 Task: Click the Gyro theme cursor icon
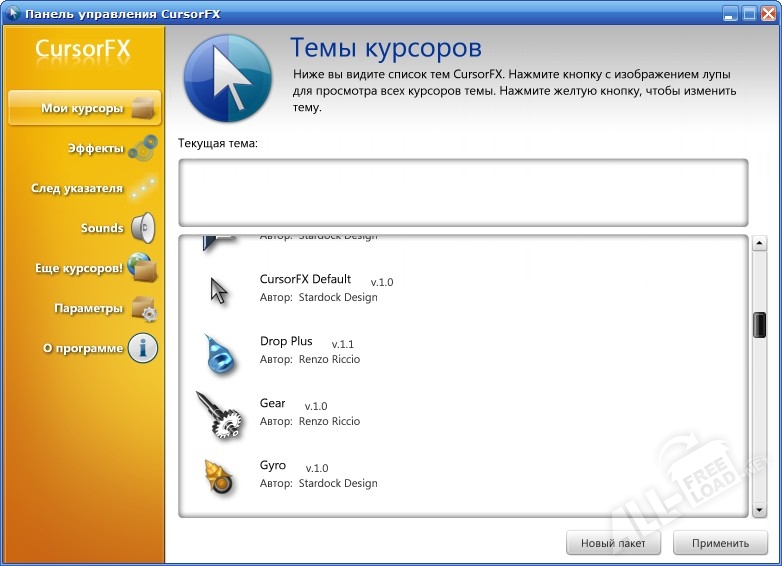(218, 477)
